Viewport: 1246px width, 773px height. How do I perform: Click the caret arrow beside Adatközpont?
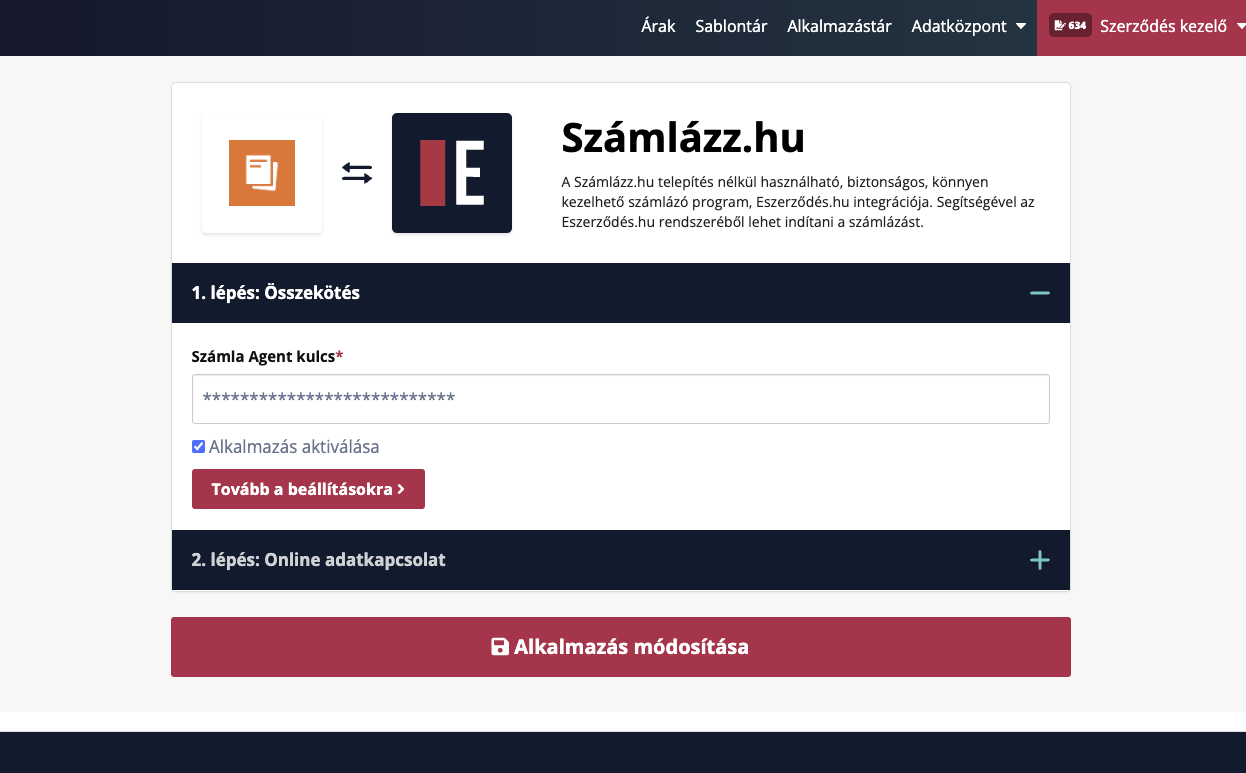(x=1021, y=26)
